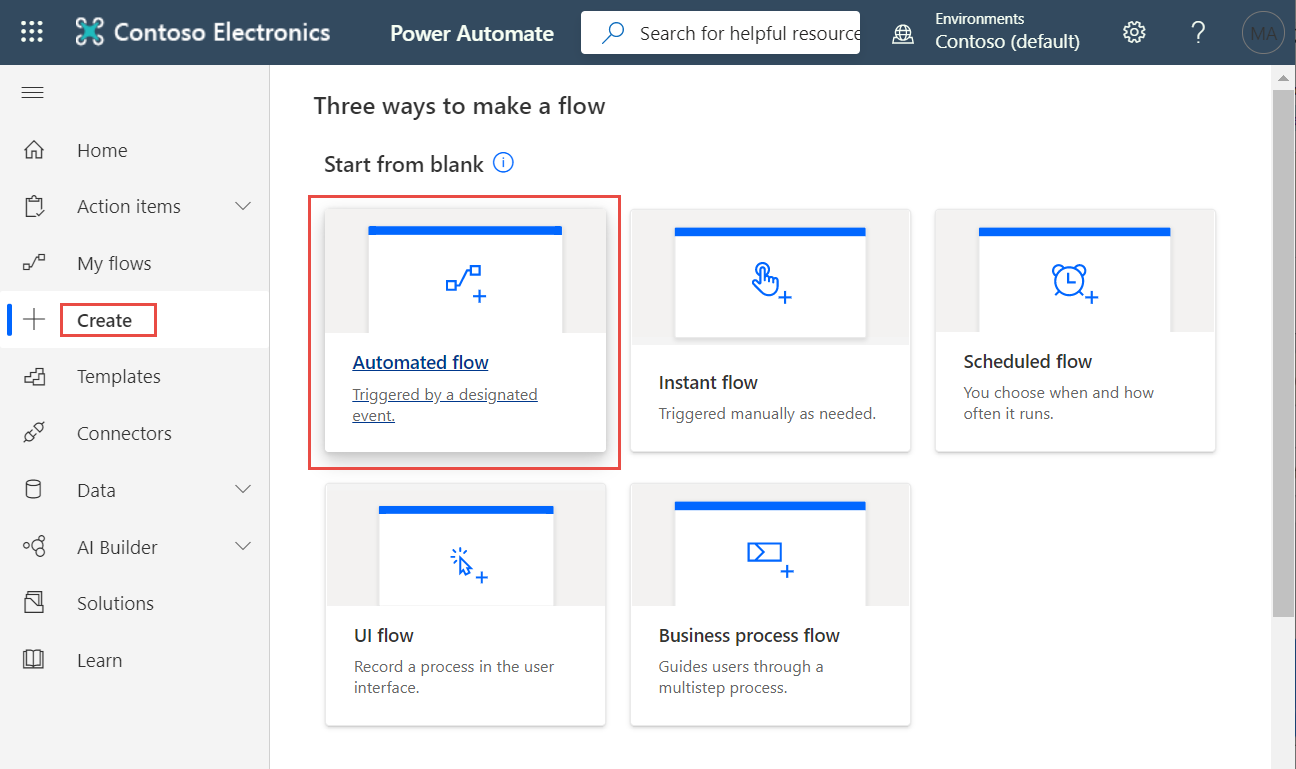
Task: Open Learn in sidebar
Action: tap(100, 660)
